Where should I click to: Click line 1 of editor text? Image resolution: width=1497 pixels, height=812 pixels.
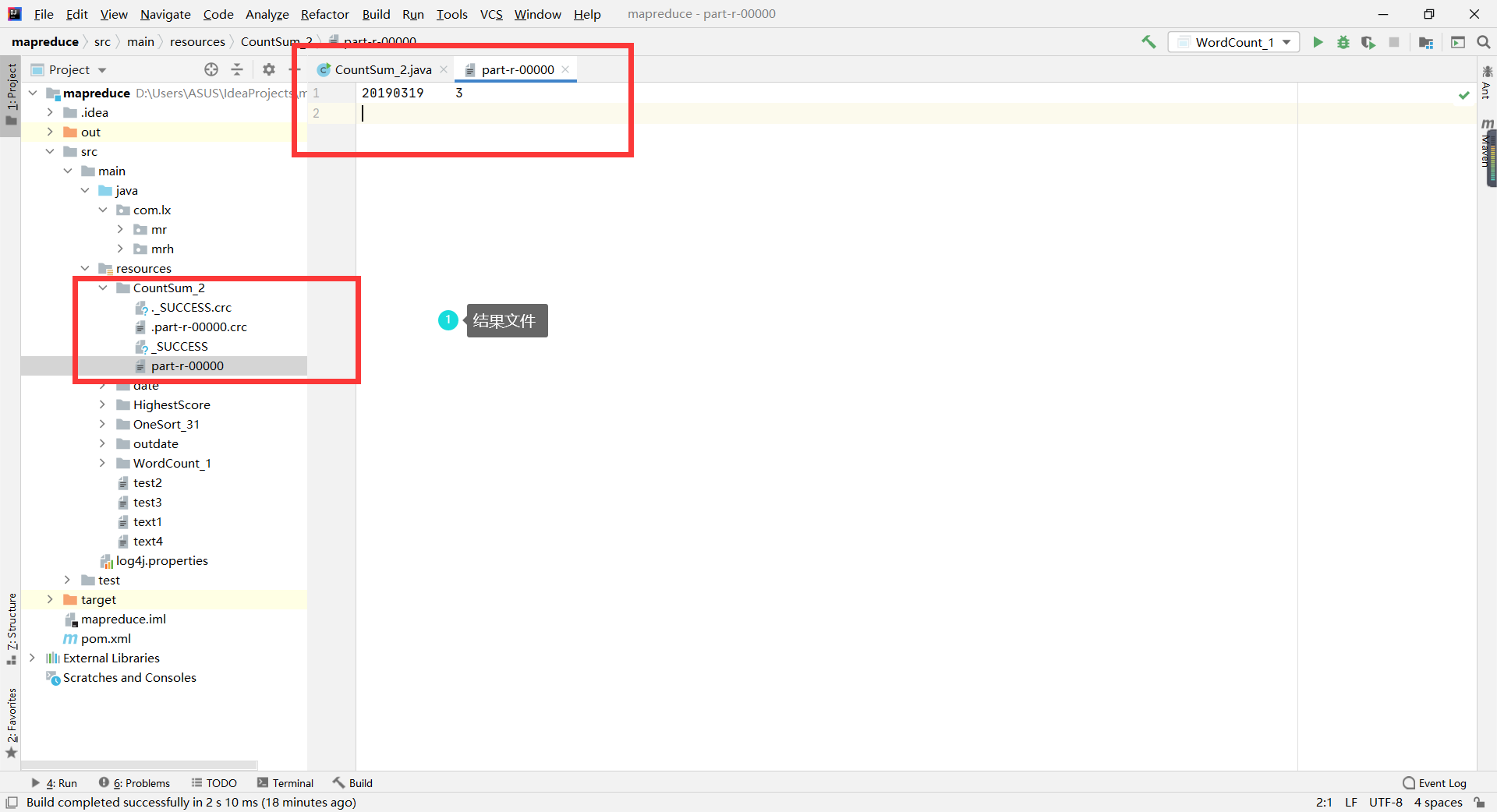[412, 93]
